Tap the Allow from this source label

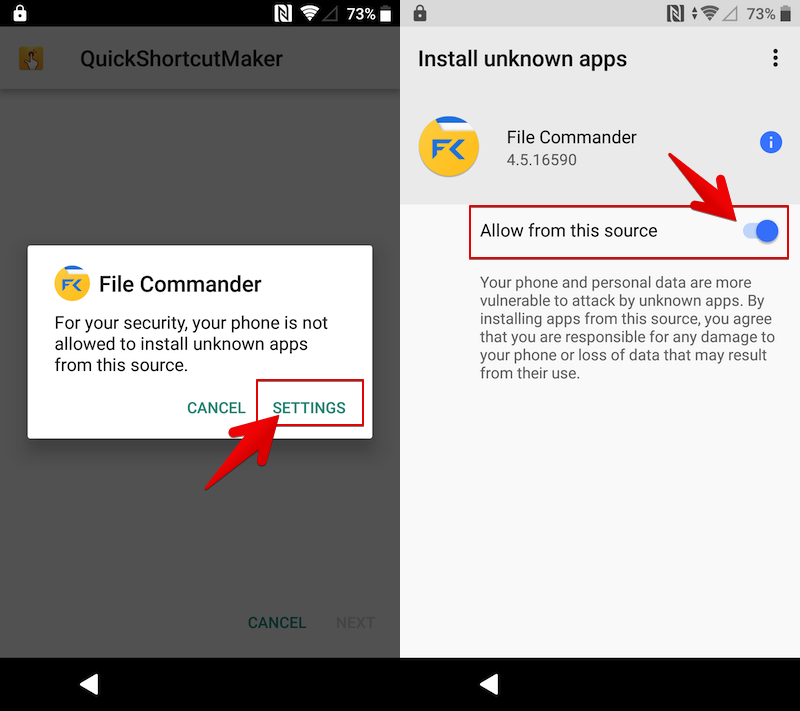(x=568, y=231)
